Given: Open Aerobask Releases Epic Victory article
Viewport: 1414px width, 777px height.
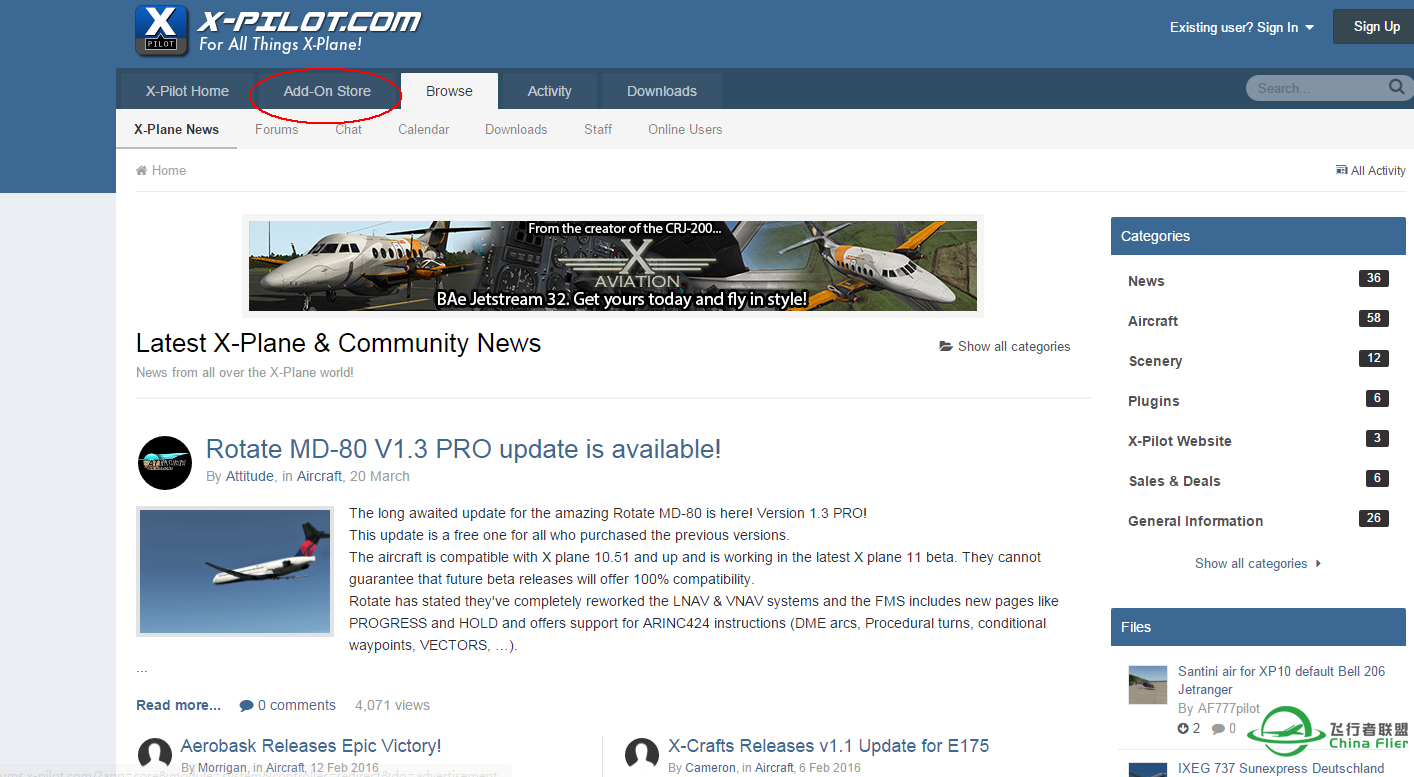Looking at the screenshot, I should pyautogui.click(x=311, y=746).
